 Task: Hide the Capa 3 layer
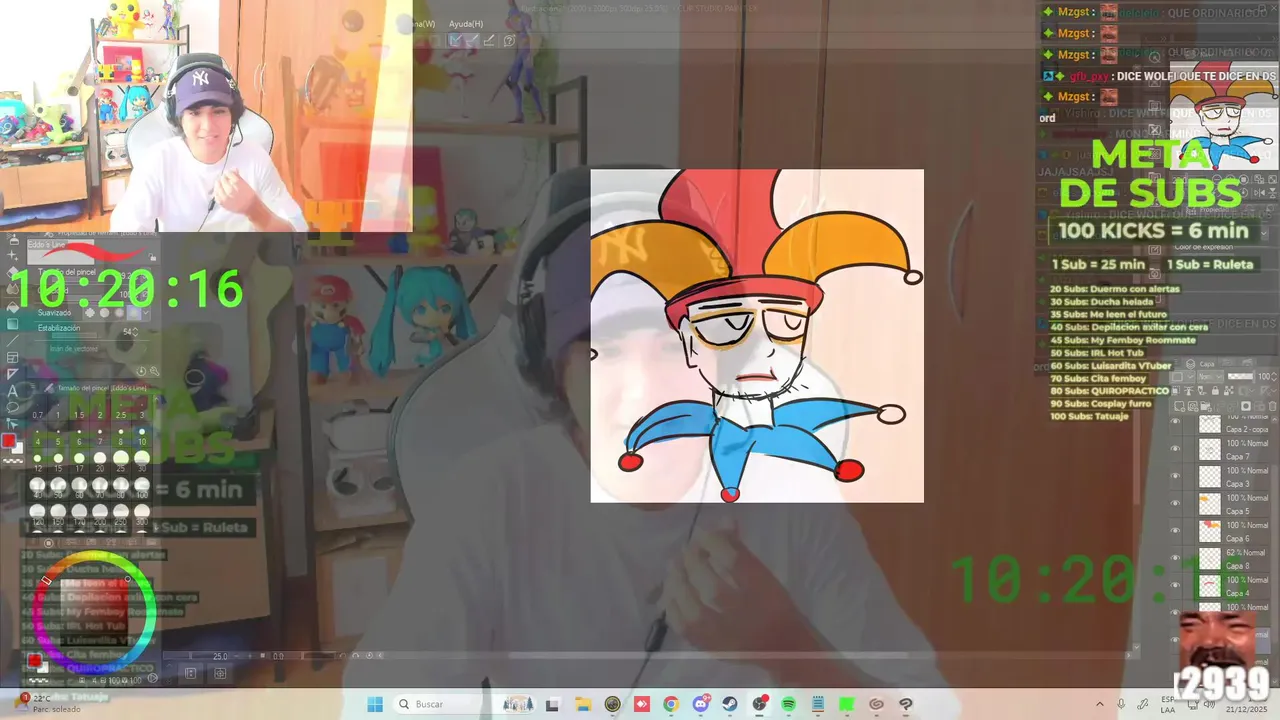pos(1176,477)
